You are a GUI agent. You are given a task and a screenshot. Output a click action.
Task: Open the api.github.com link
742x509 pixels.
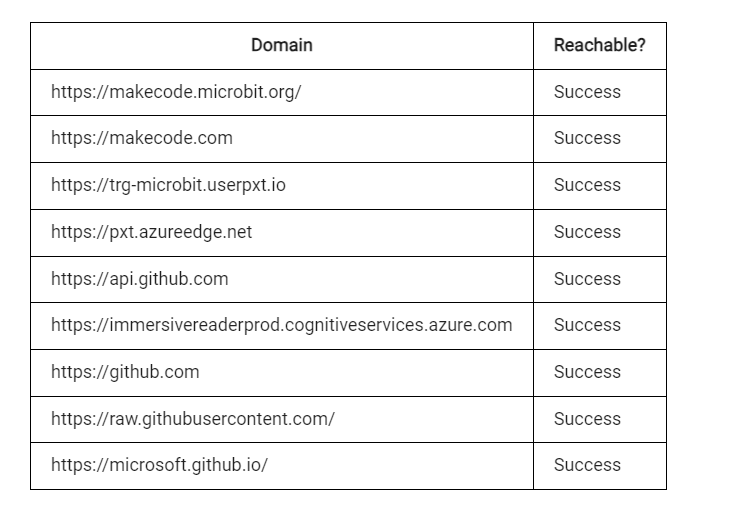click(x=140, y=279)
